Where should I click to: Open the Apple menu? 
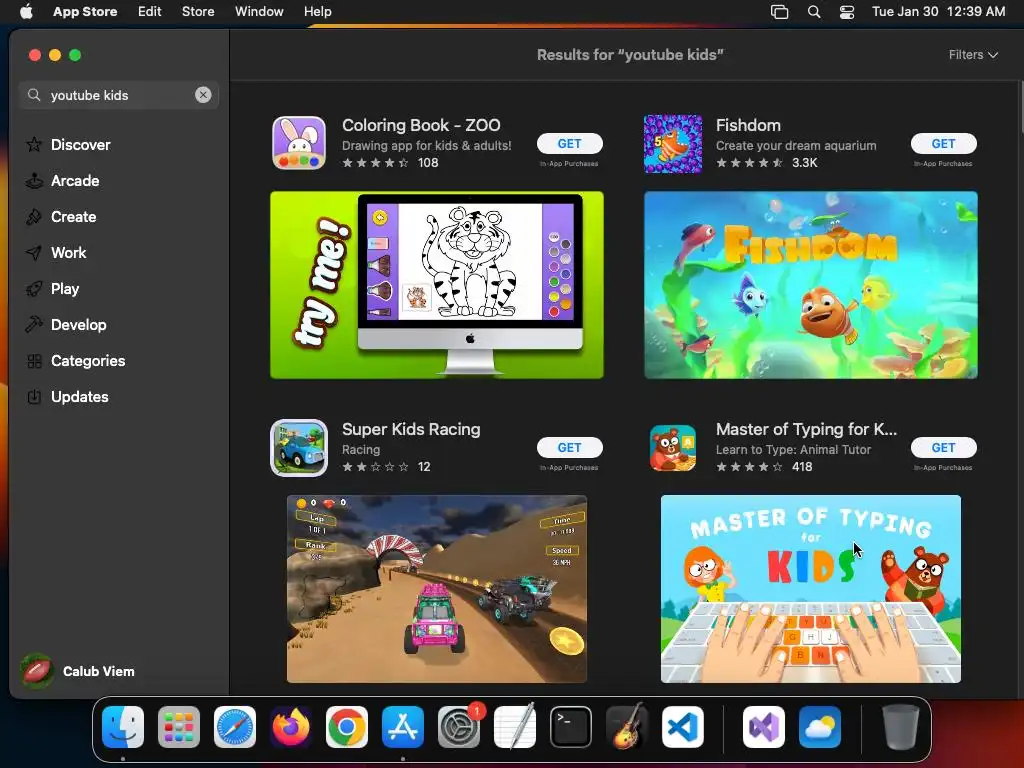[x=26, y=11]
